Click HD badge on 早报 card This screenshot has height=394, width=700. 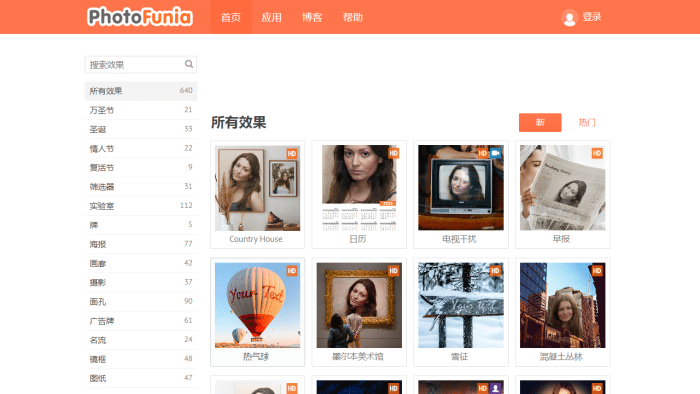tap(597, 153)
